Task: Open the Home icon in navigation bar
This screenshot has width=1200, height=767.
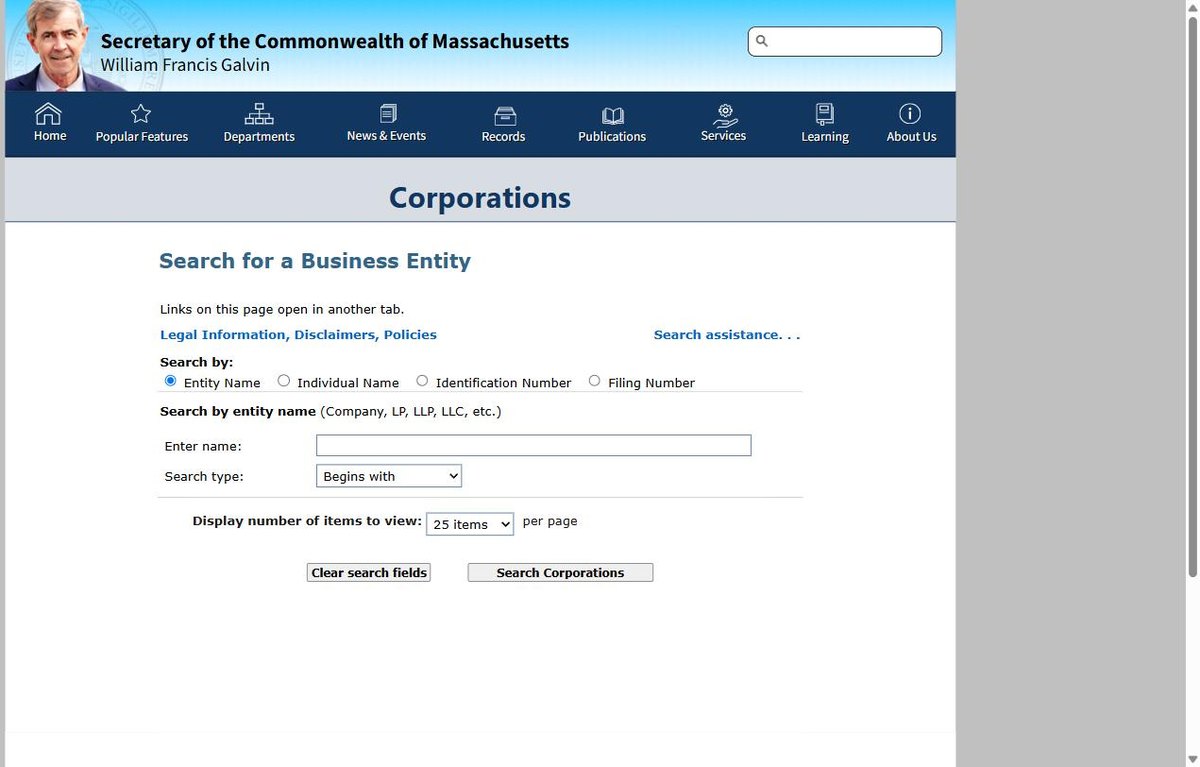Action: (x=48, y=113)
